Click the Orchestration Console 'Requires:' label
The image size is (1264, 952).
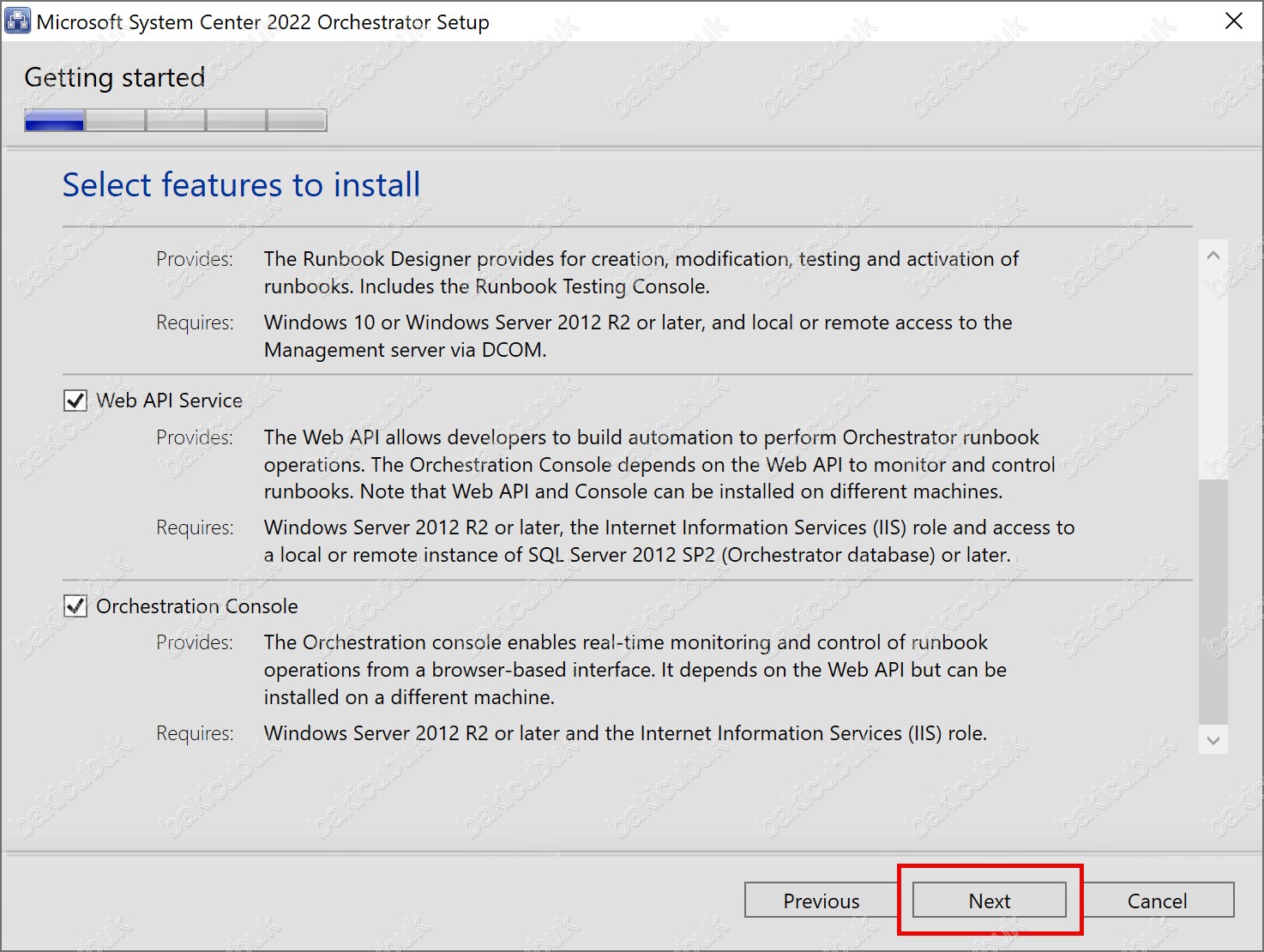click(195, 733)
